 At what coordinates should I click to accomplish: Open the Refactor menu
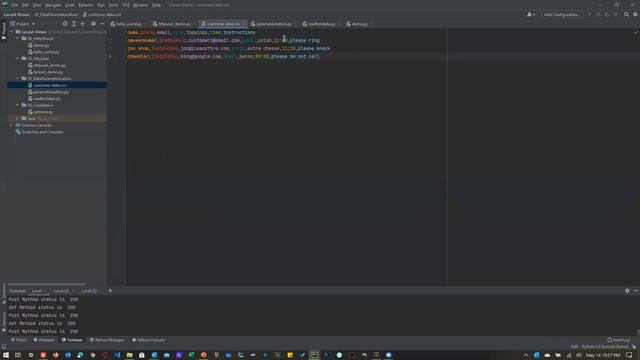(x=86, y=5)
